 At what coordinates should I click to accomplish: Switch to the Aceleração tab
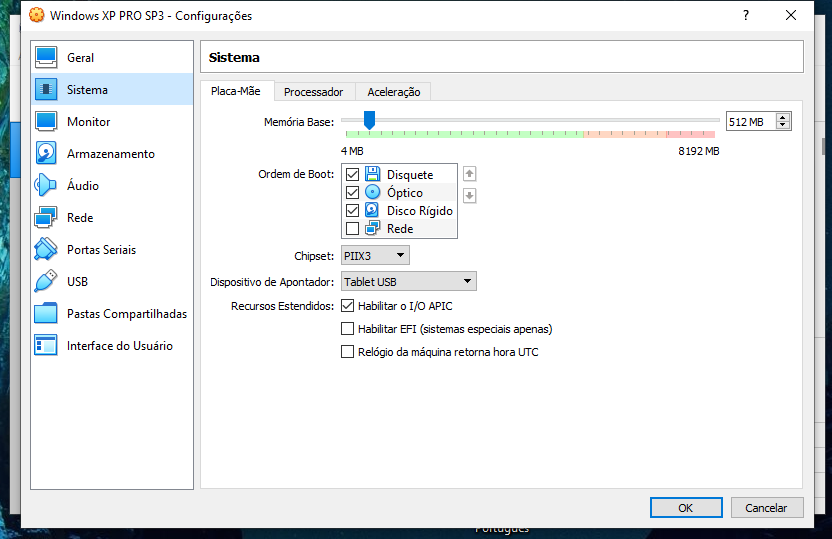point(394,92)
